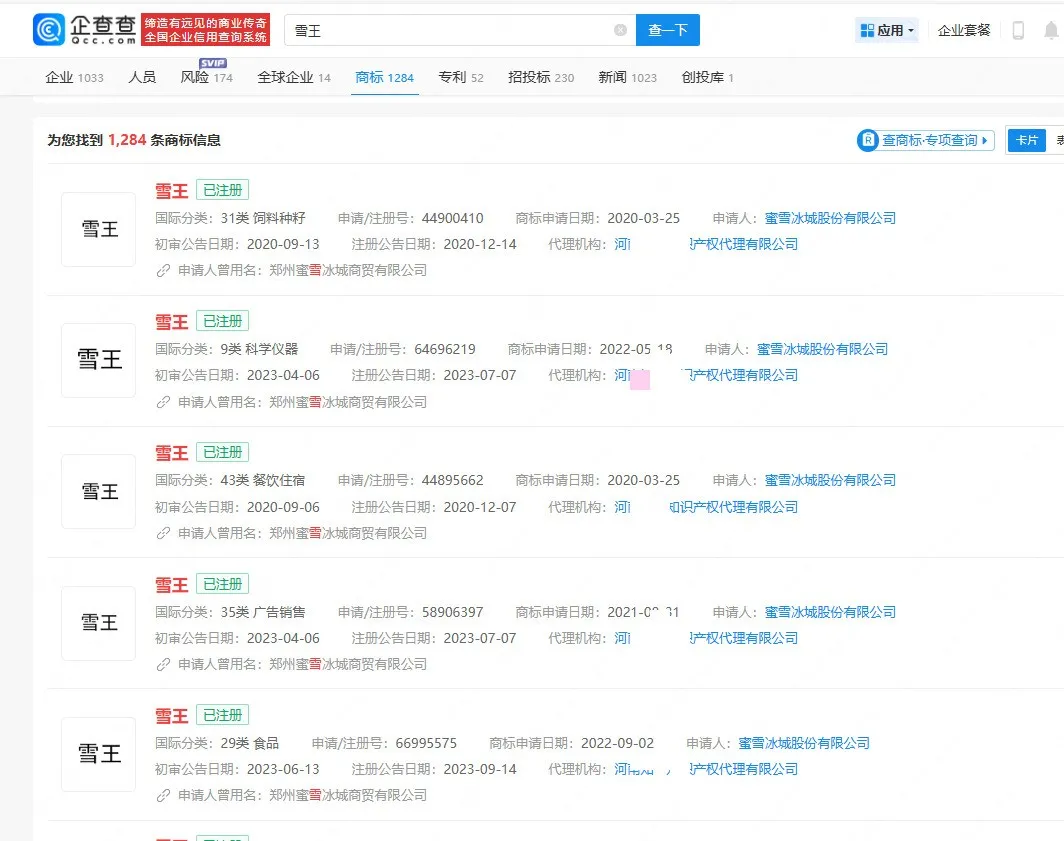Open 雪王 title of 43类 餐饮住宿 entry
The width and height of the screenshot is (1064, 841).
pyautogui.click(x=172, y=453)
